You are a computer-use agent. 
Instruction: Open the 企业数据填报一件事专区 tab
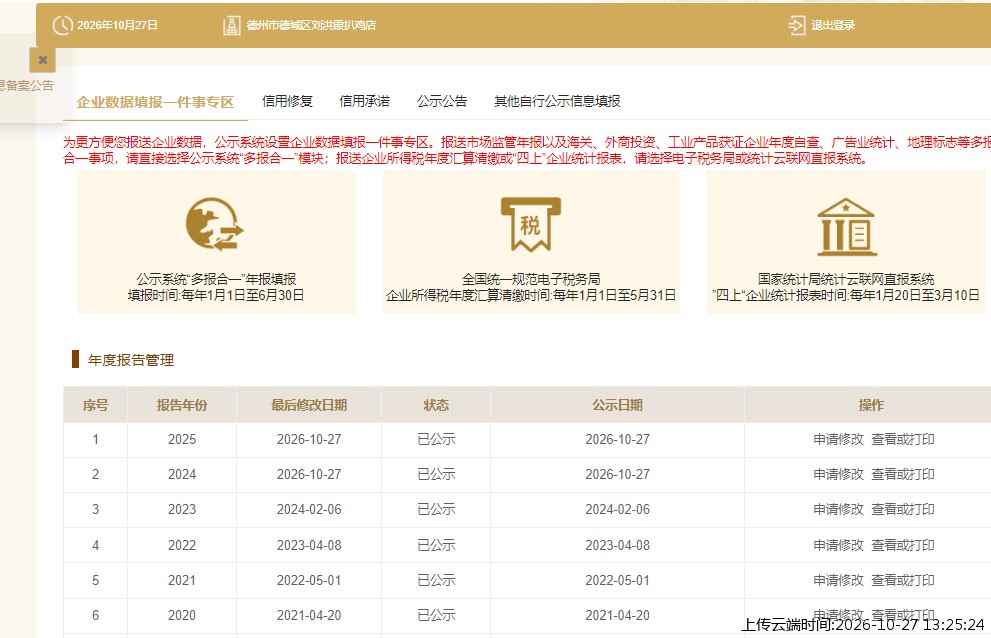pos(155,102)
